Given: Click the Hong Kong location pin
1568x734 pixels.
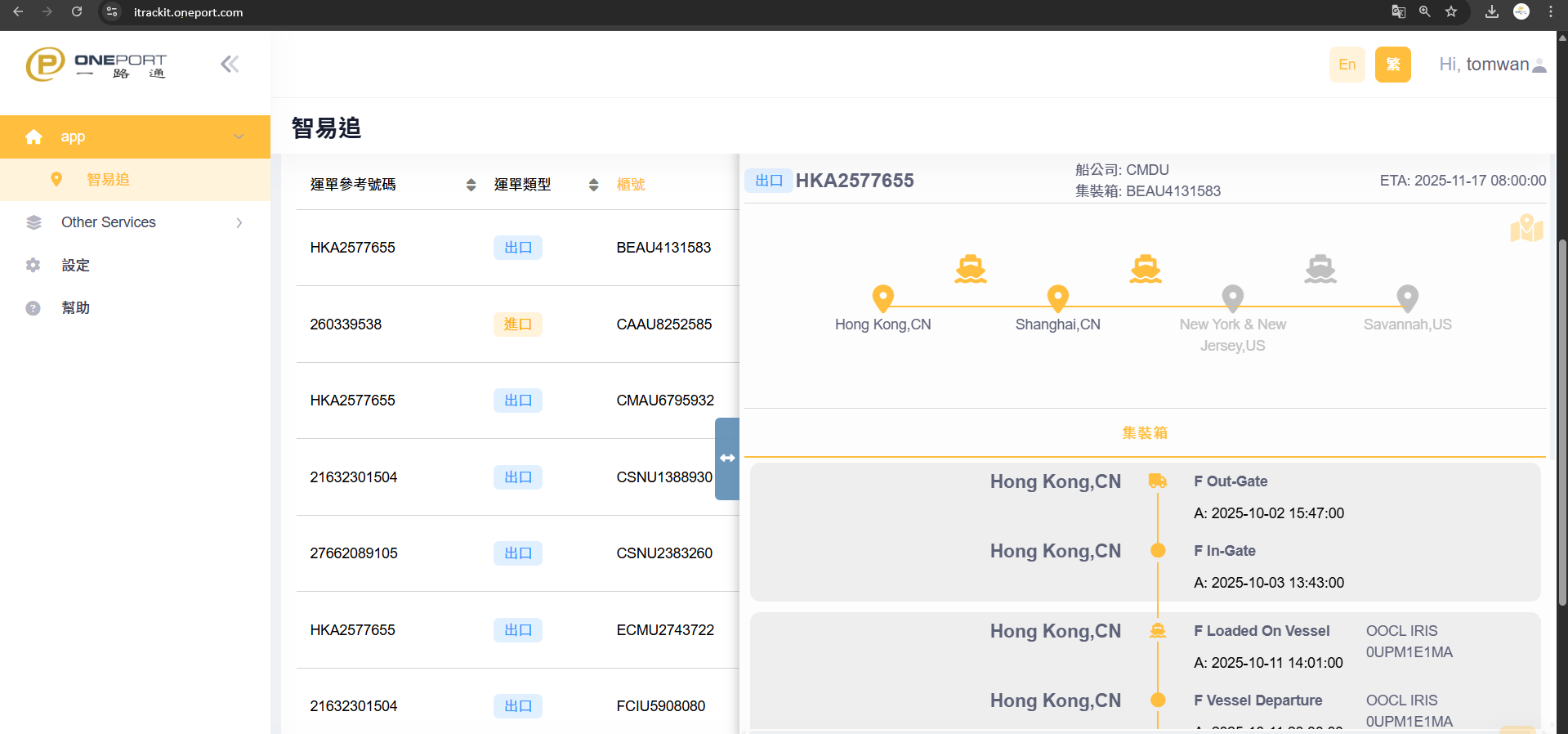Looking at the screenshot, I should (882, 298).
